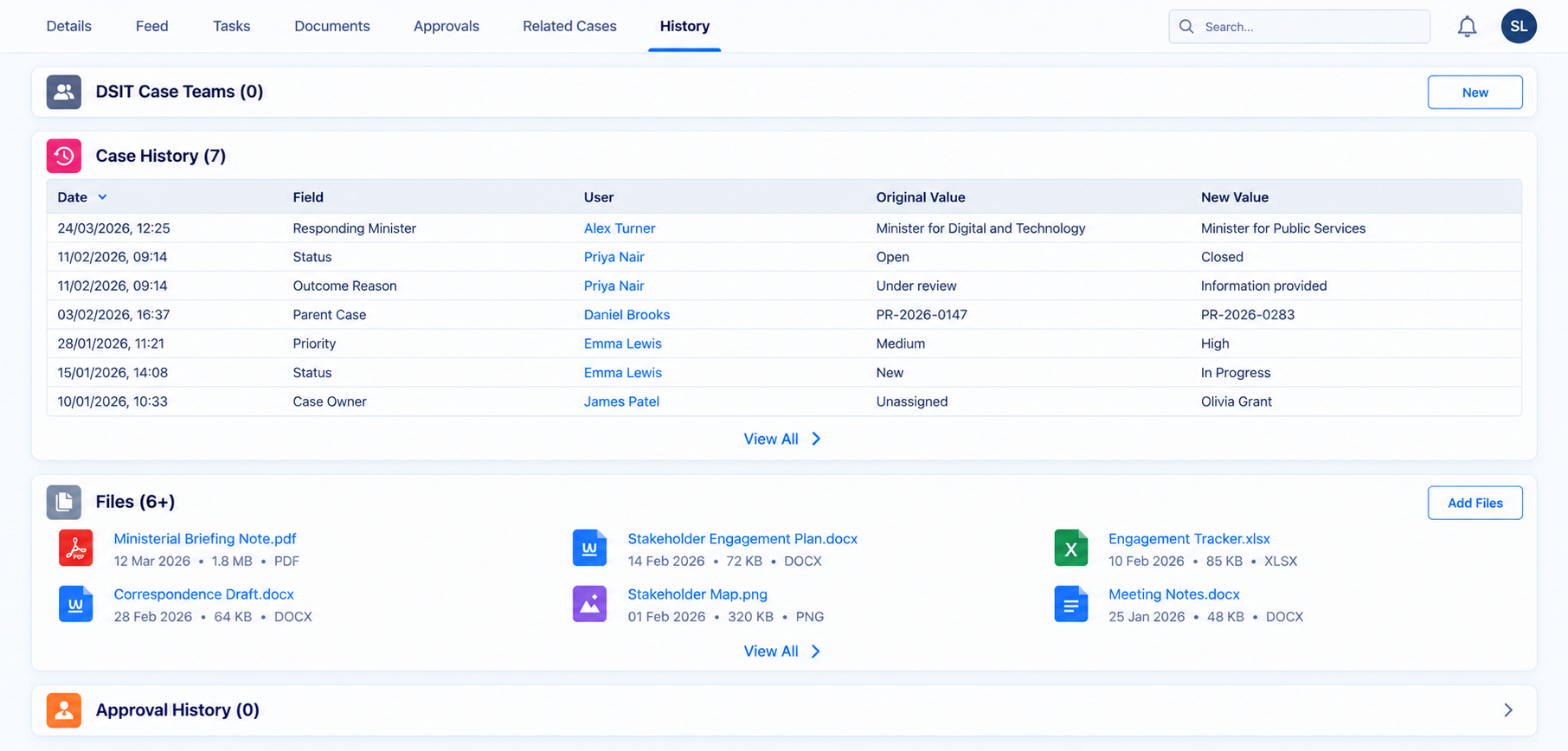
Task: Click into the Search input field
Action: pyautogui.click(x=1299, y=27)
